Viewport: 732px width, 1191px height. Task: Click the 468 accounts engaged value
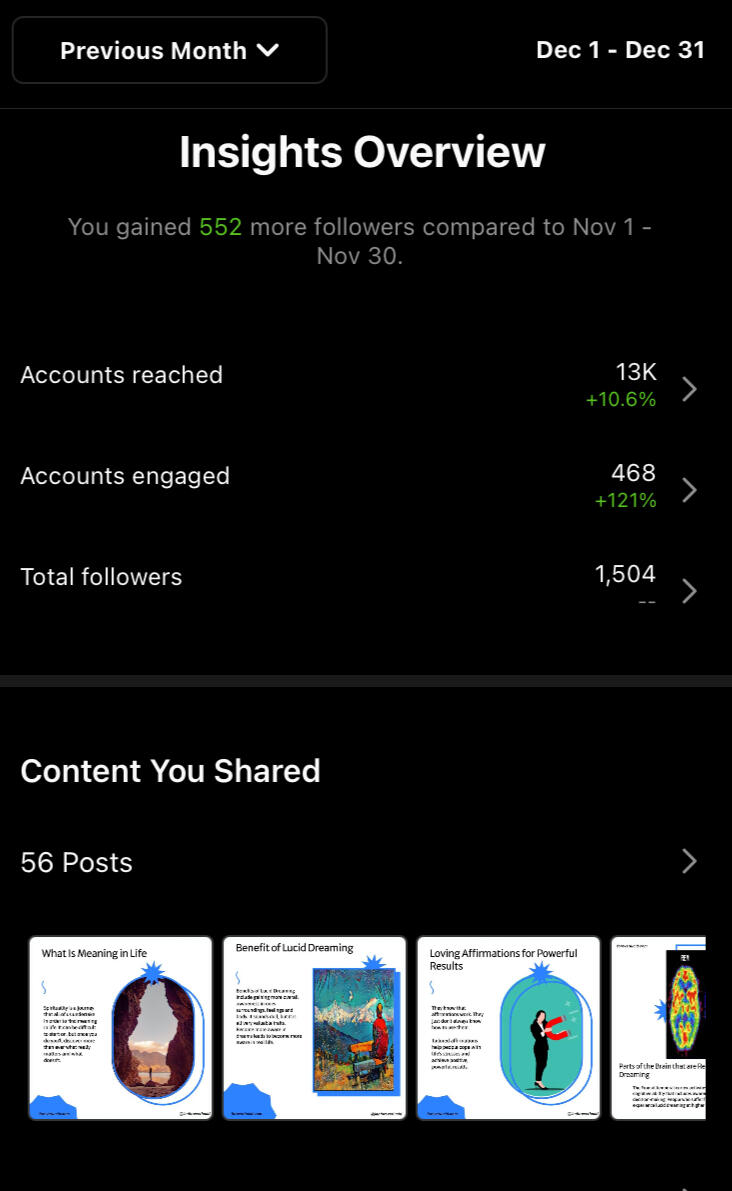[x=633, y=473]
